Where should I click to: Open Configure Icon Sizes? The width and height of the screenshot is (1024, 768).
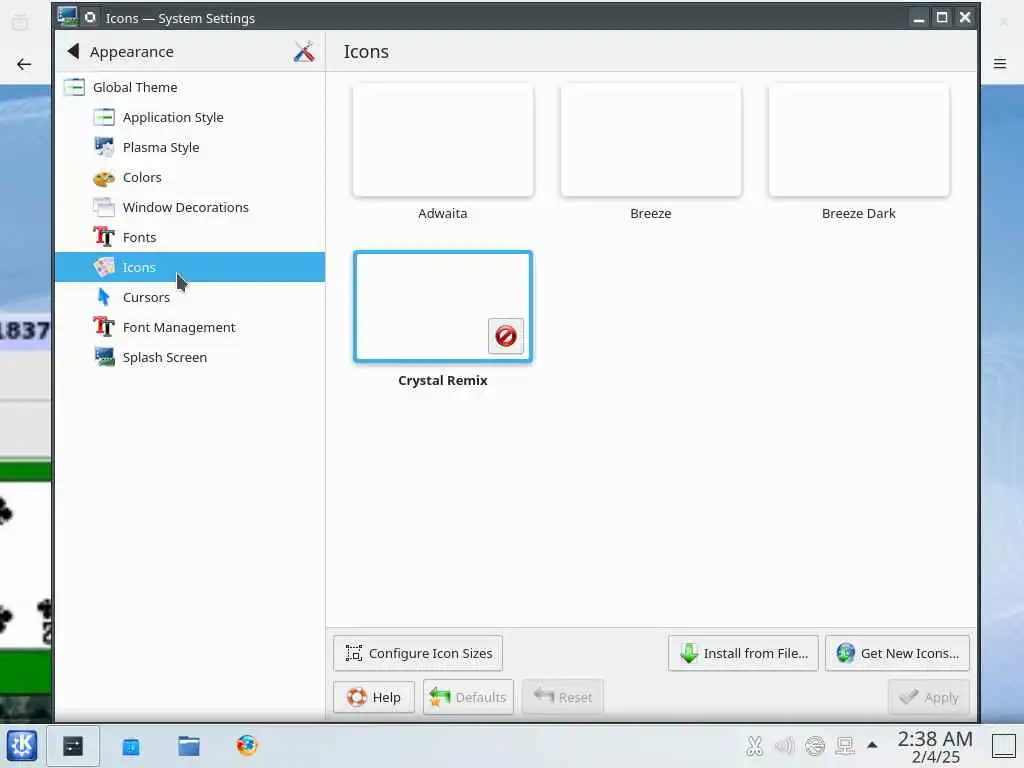coord(418,653)
